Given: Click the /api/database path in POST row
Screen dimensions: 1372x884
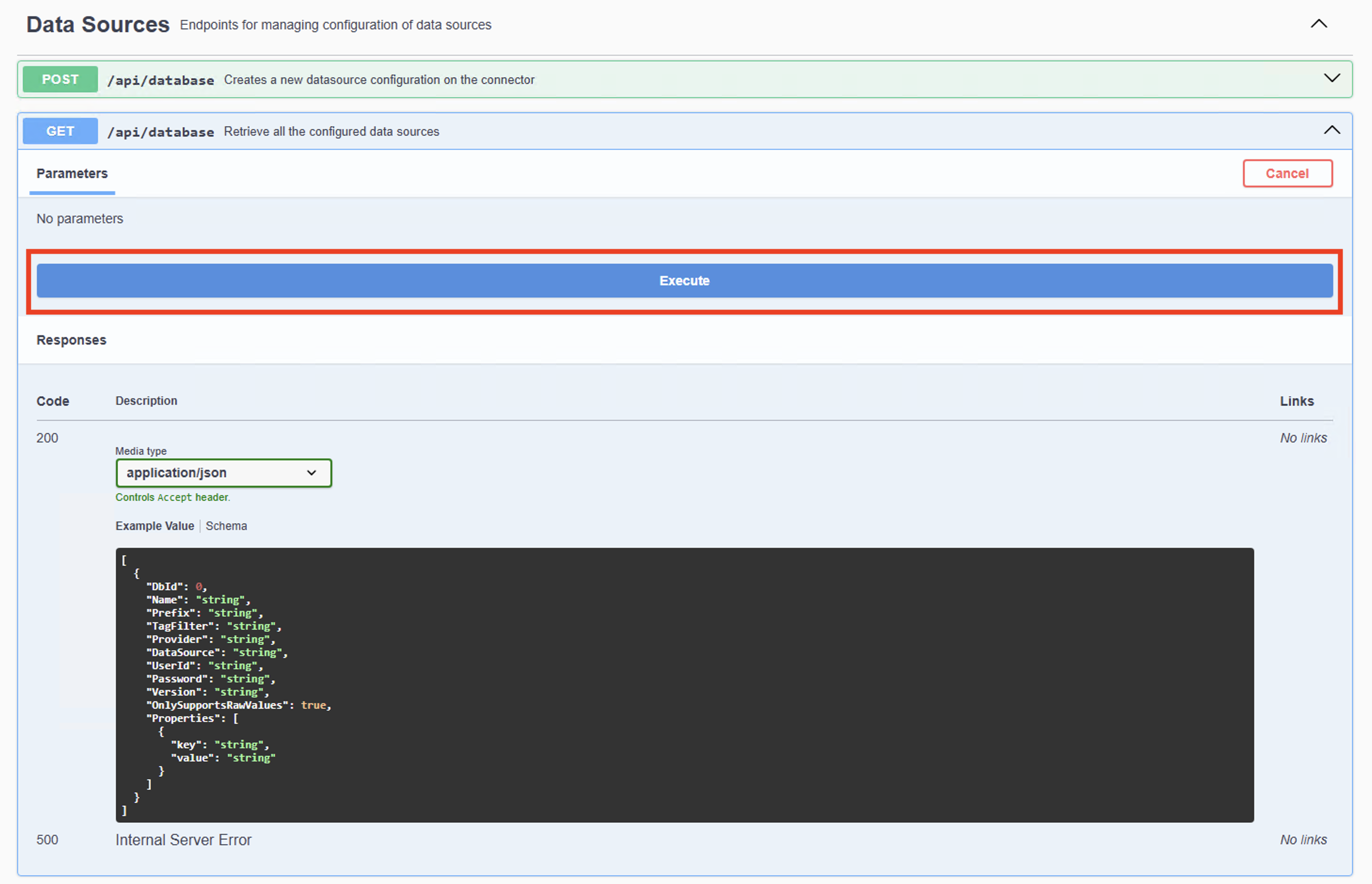Looking at the screenshot, I should (x=160, y=80).
